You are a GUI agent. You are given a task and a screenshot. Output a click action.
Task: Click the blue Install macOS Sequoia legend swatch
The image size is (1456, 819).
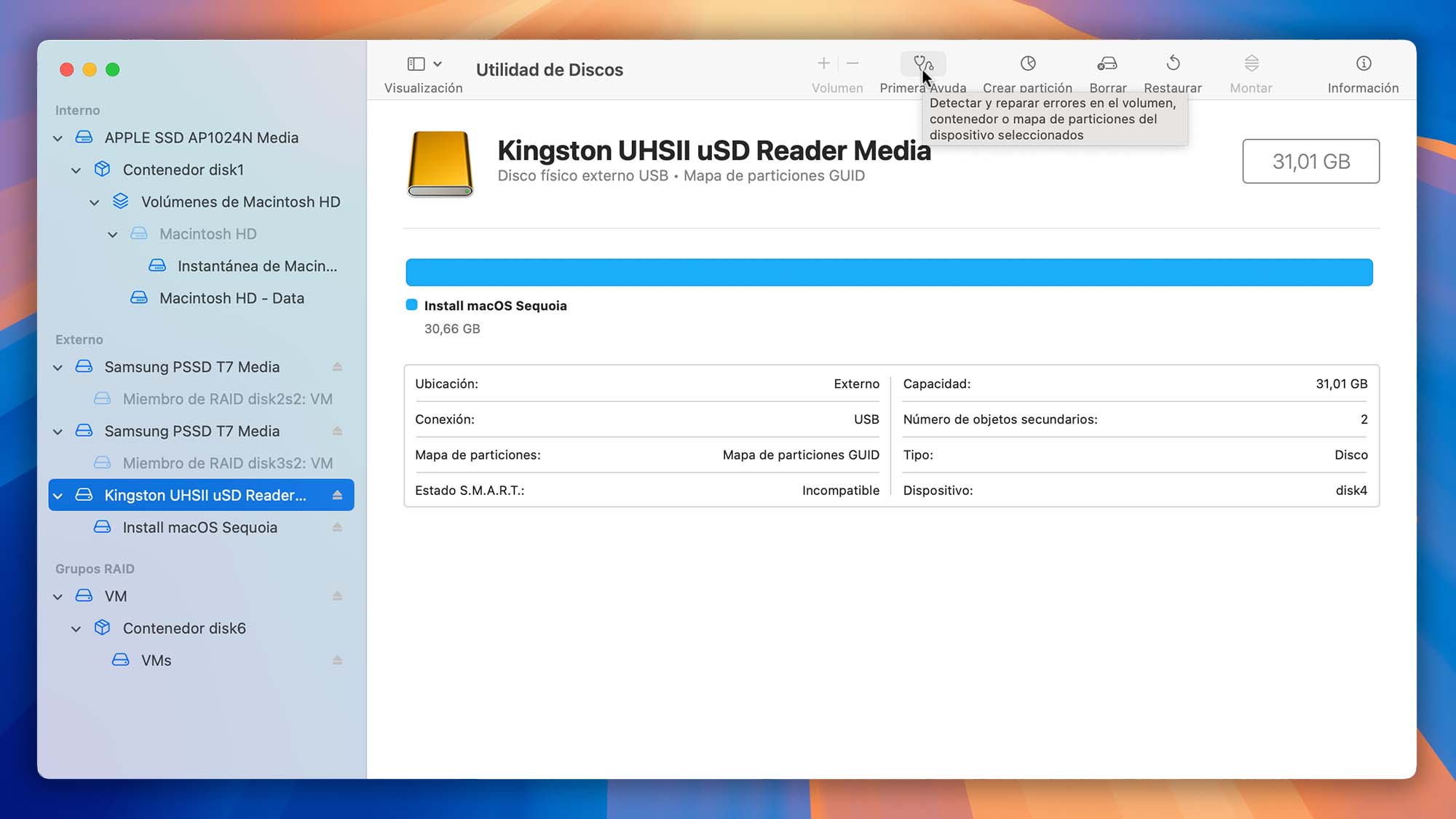click(x=411, y=305)
